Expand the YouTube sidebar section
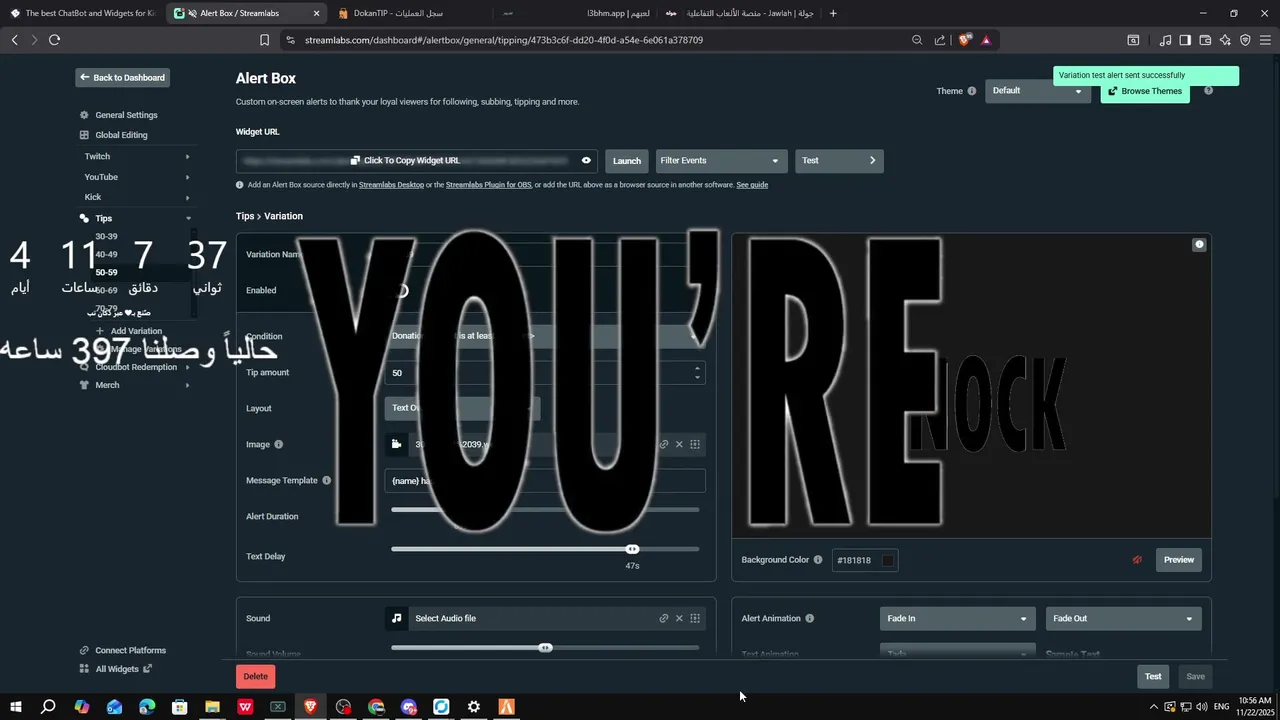The height and width of the screenshot is (720, 1280). point(187,177)
